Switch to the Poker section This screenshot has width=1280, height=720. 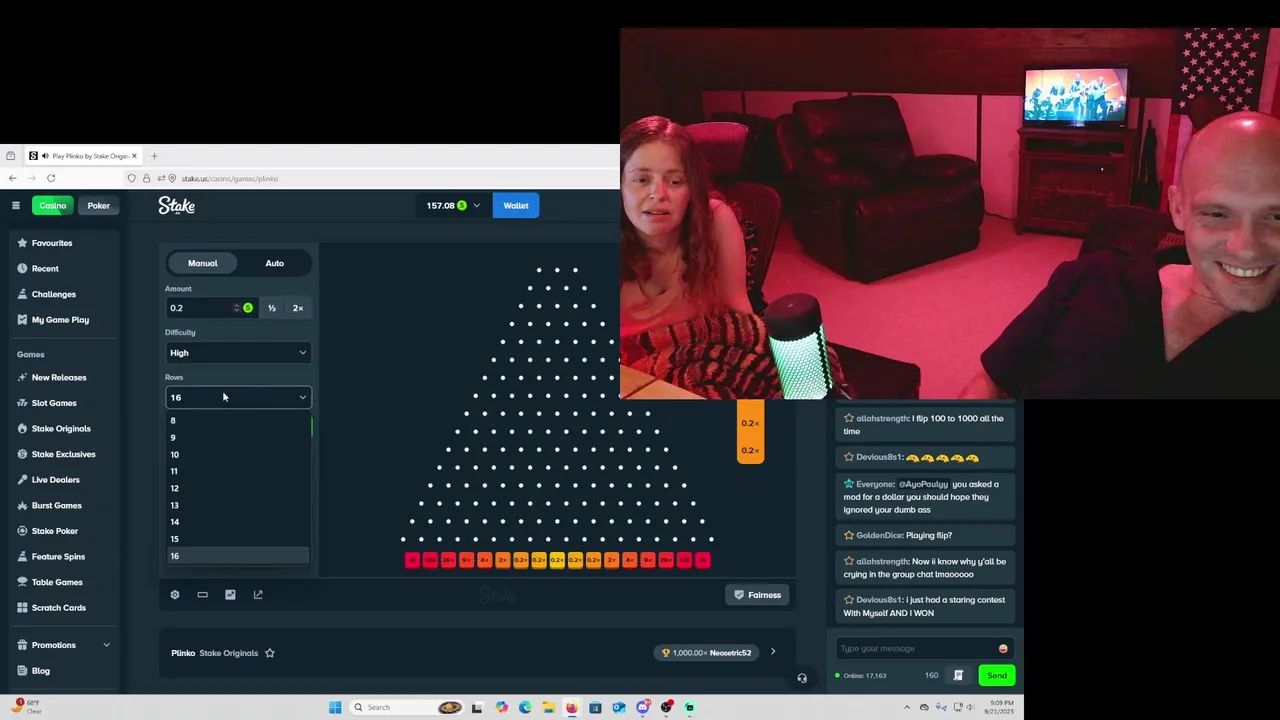(x=98, y=205)
